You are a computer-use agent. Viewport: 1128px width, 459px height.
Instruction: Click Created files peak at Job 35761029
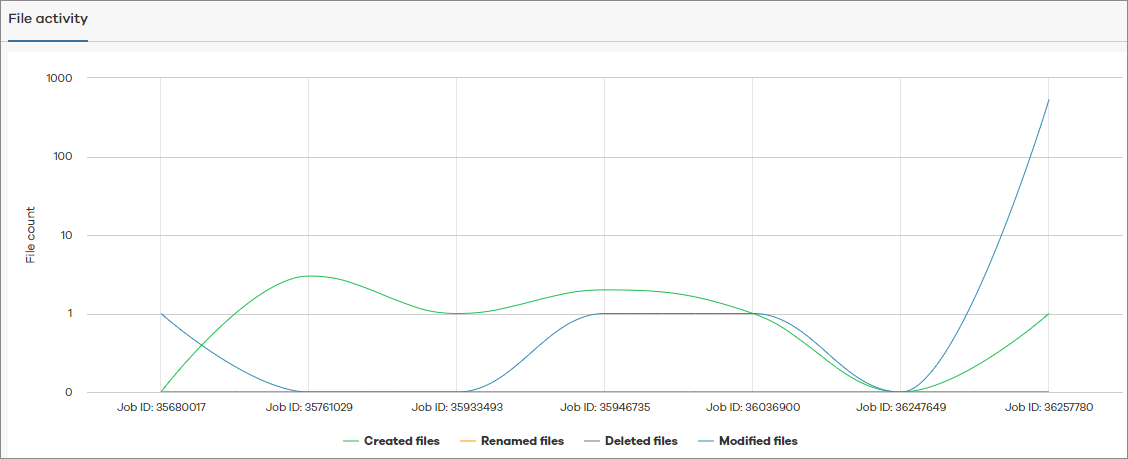[308, 276]
